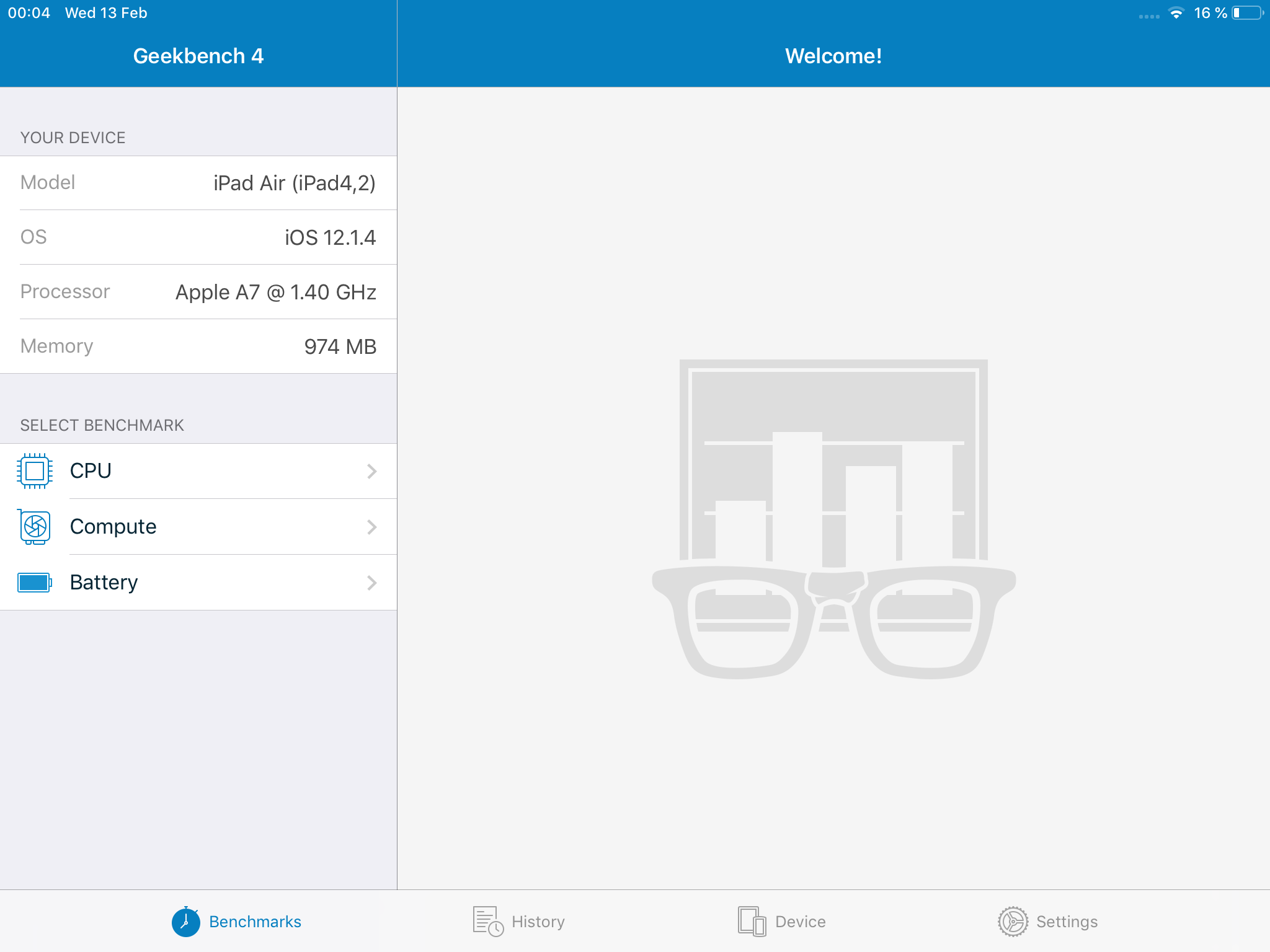Click the 'Geekbench 4' title
The height and width of the screenshot is (952, 1270).
click(x=198, y=56)
